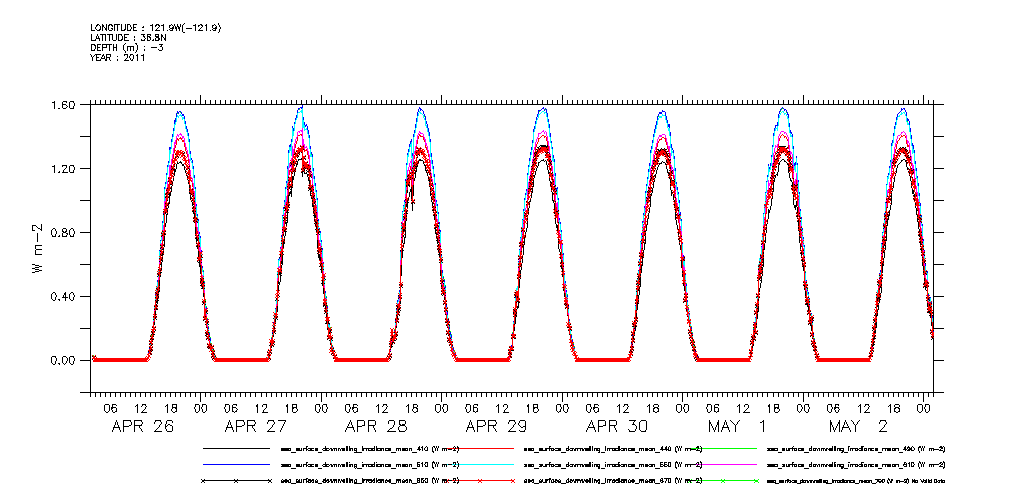Click the cyan legend line sample
Image resolution: width=1009 pixels, height=504 pixels.
tap(479, 464)
